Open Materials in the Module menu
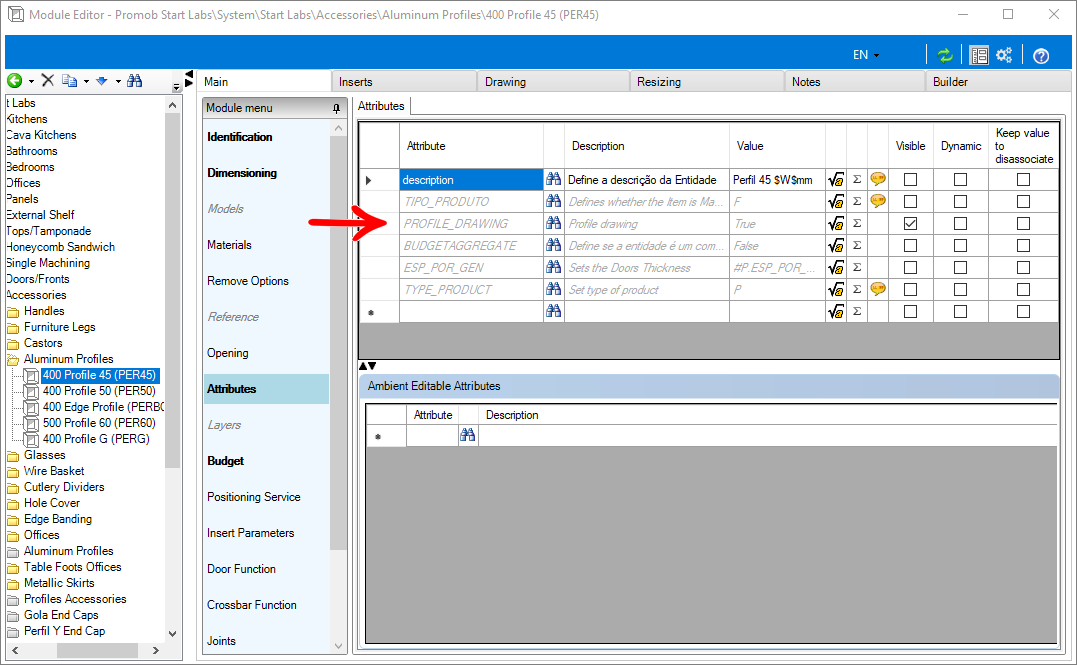This screenshot has height=665, width=1077. (229, 245)
